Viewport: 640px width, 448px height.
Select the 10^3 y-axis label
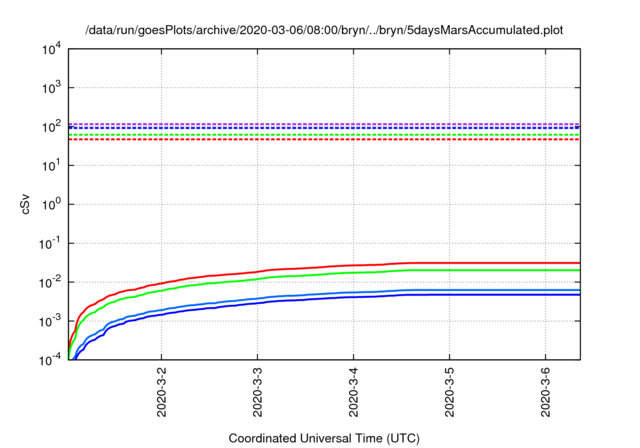52,88
